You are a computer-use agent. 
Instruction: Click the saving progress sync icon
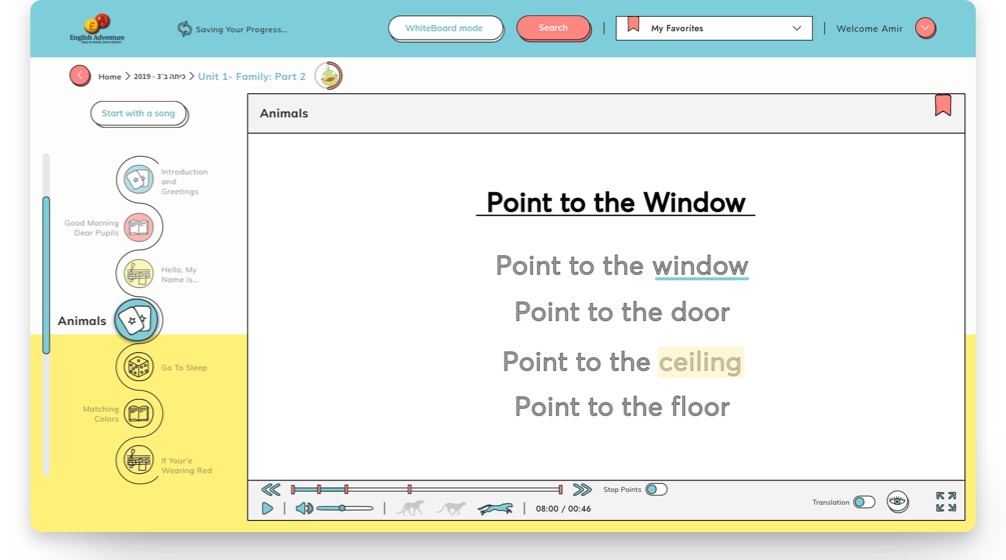pyautogui.click(x=184, y=29)
